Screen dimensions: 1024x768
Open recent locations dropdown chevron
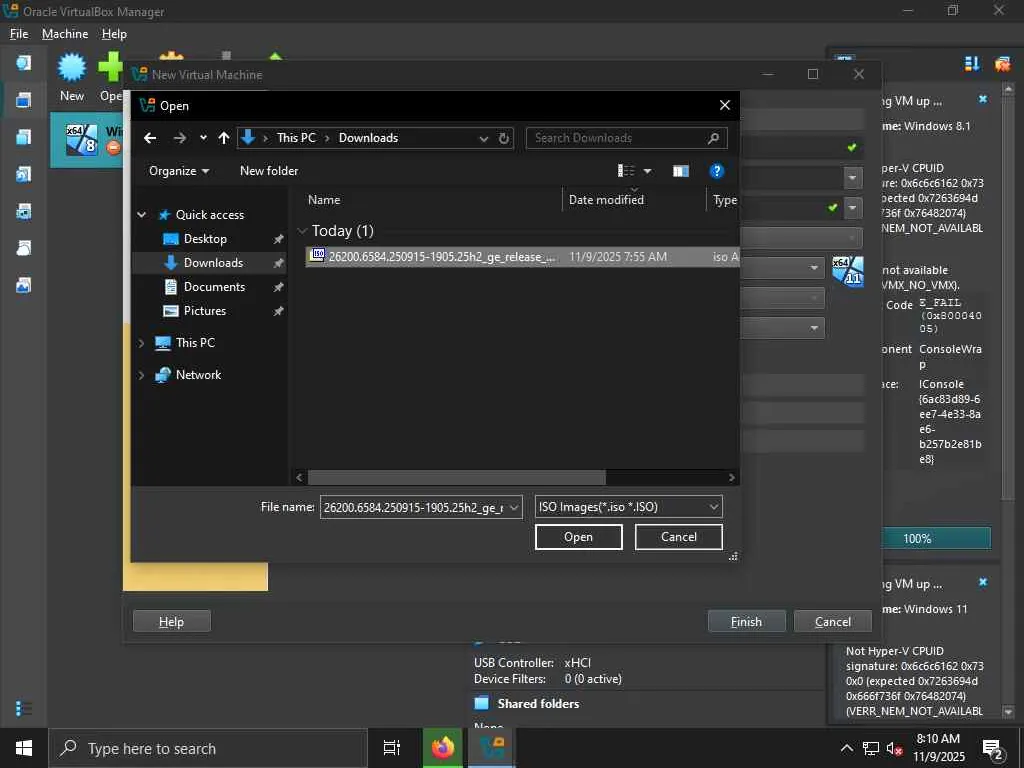point(203,138)
